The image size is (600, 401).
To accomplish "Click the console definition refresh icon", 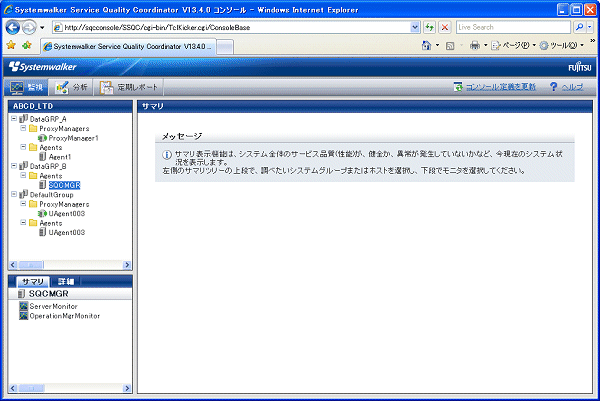I will click(x=458, y=87).
